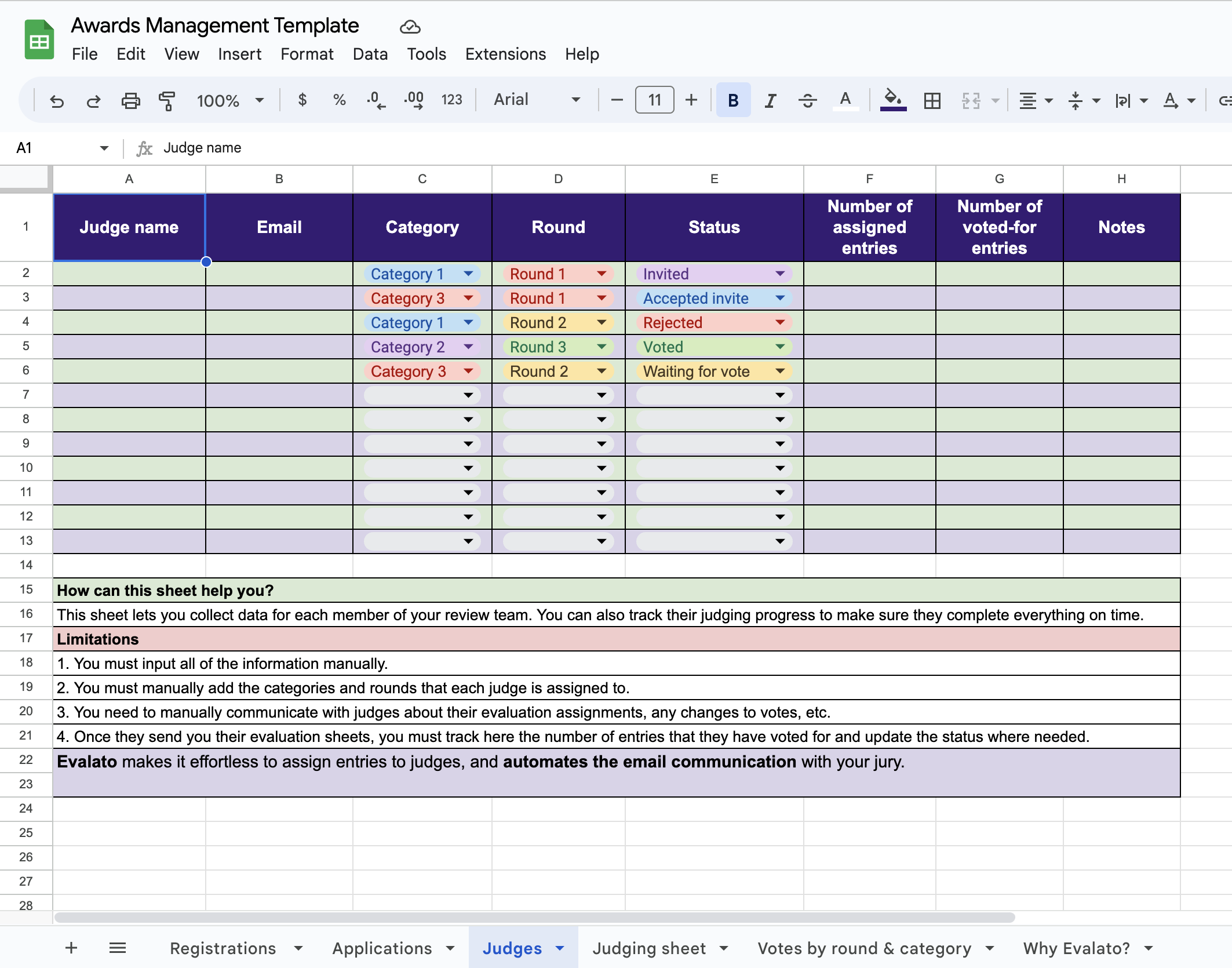Toggle bold formatting off
Image resolution: width=1232 pixels, height=968 pixels.
tap(732, 100)
